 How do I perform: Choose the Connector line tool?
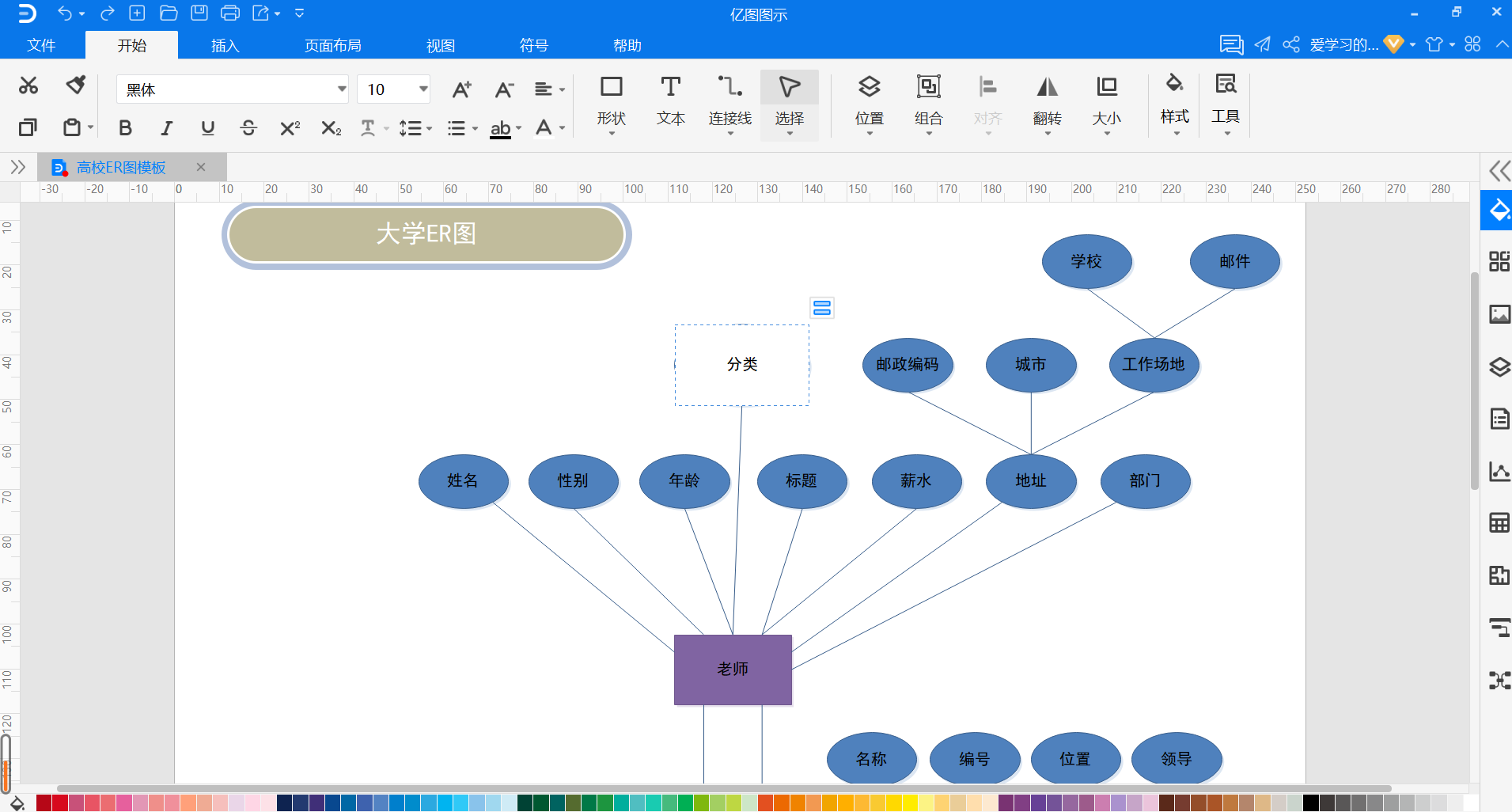click(729, 101)
